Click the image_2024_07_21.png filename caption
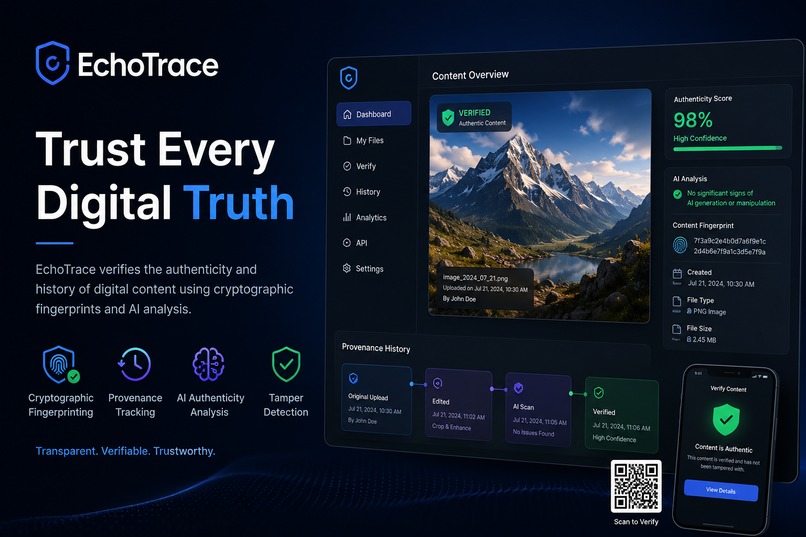 [x=475, y=277]
